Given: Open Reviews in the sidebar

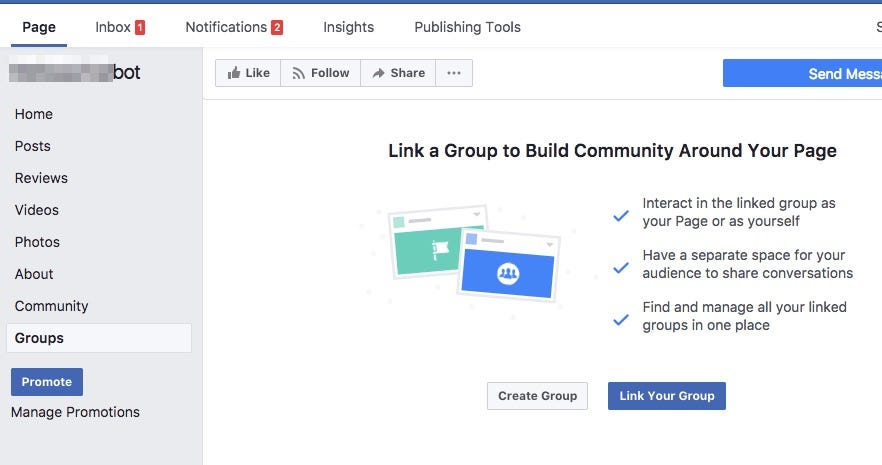Looking at the screenshot, I should coord(41,178).
